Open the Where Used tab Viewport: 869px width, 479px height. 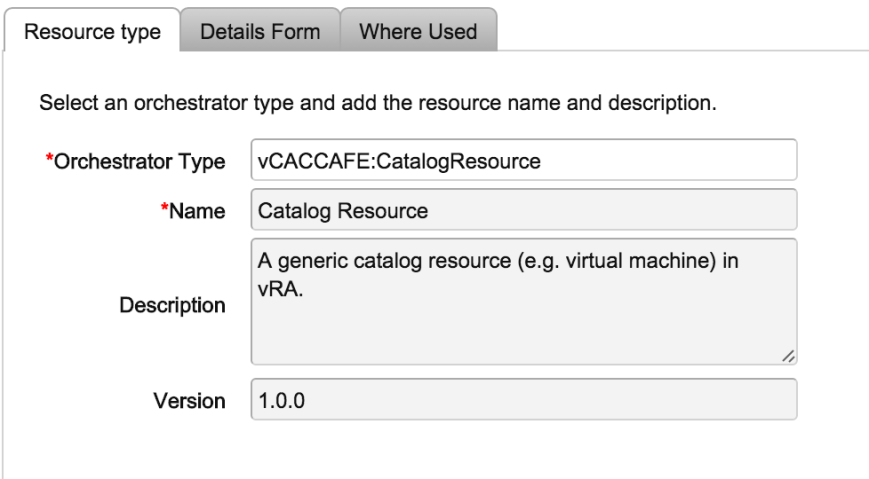pyautogui.click(x=418, y=31)
